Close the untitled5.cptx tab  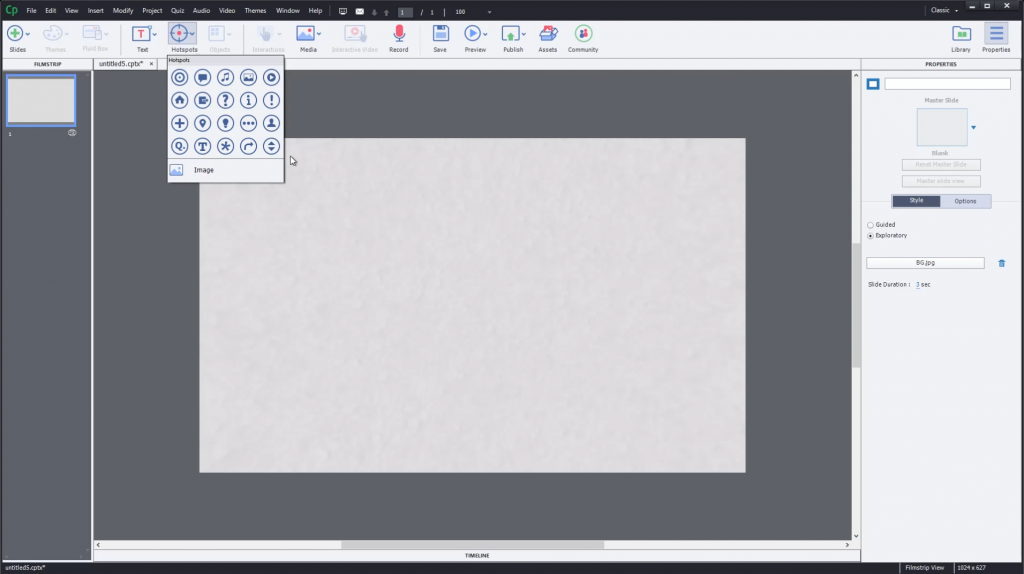152,64
